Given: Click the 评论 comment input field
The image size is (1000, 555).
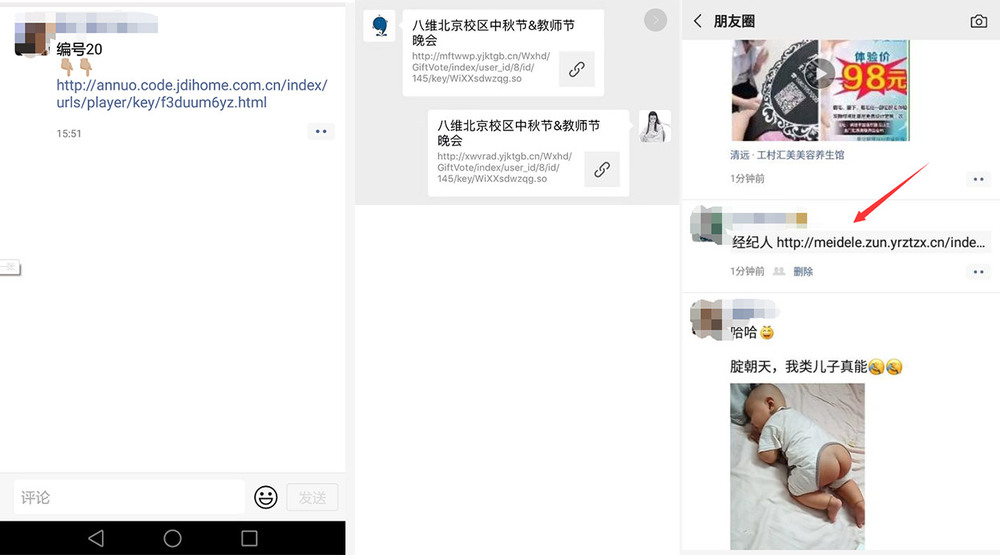Looking at the screenshot, I should point(129,497).
